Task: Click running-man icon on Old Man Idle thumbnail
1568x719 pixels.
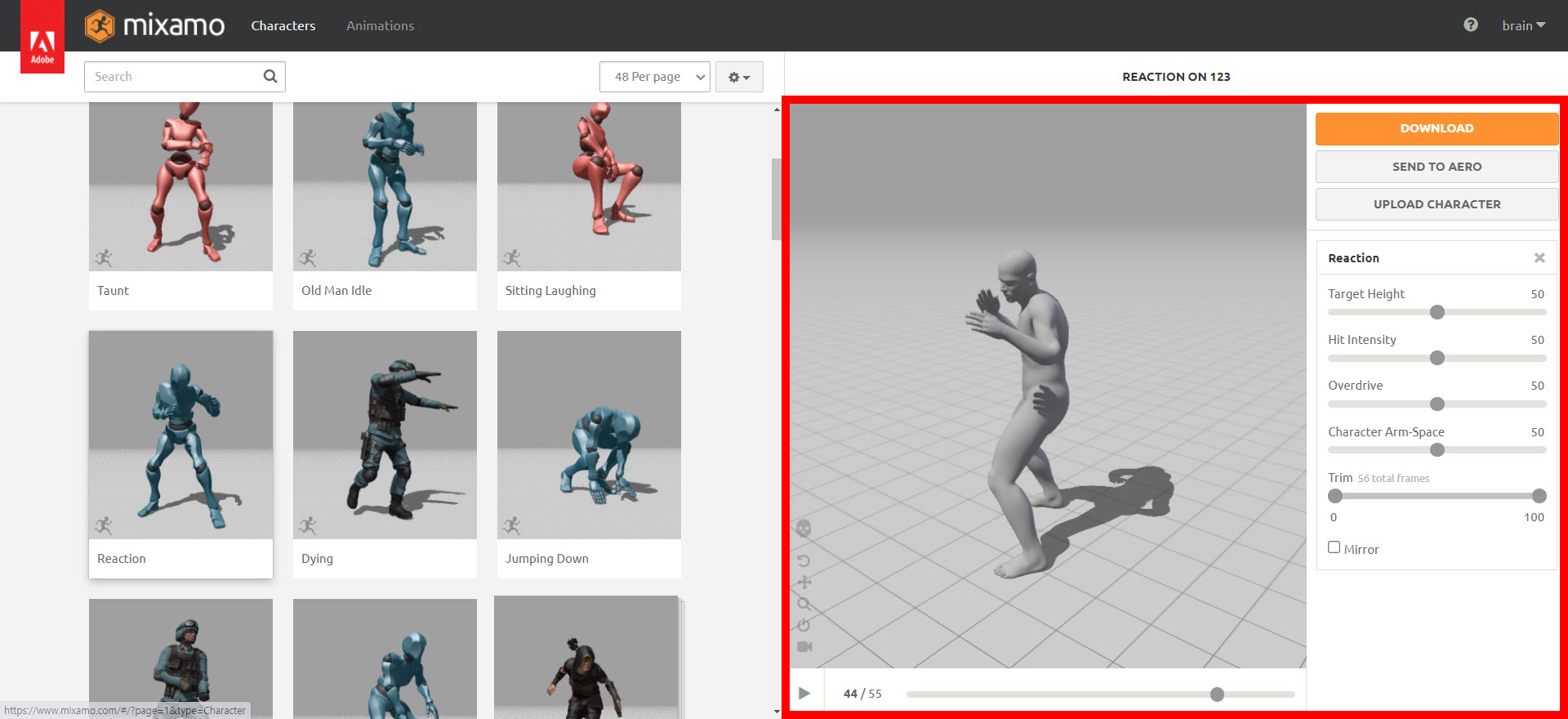Action: coord(308,258)
